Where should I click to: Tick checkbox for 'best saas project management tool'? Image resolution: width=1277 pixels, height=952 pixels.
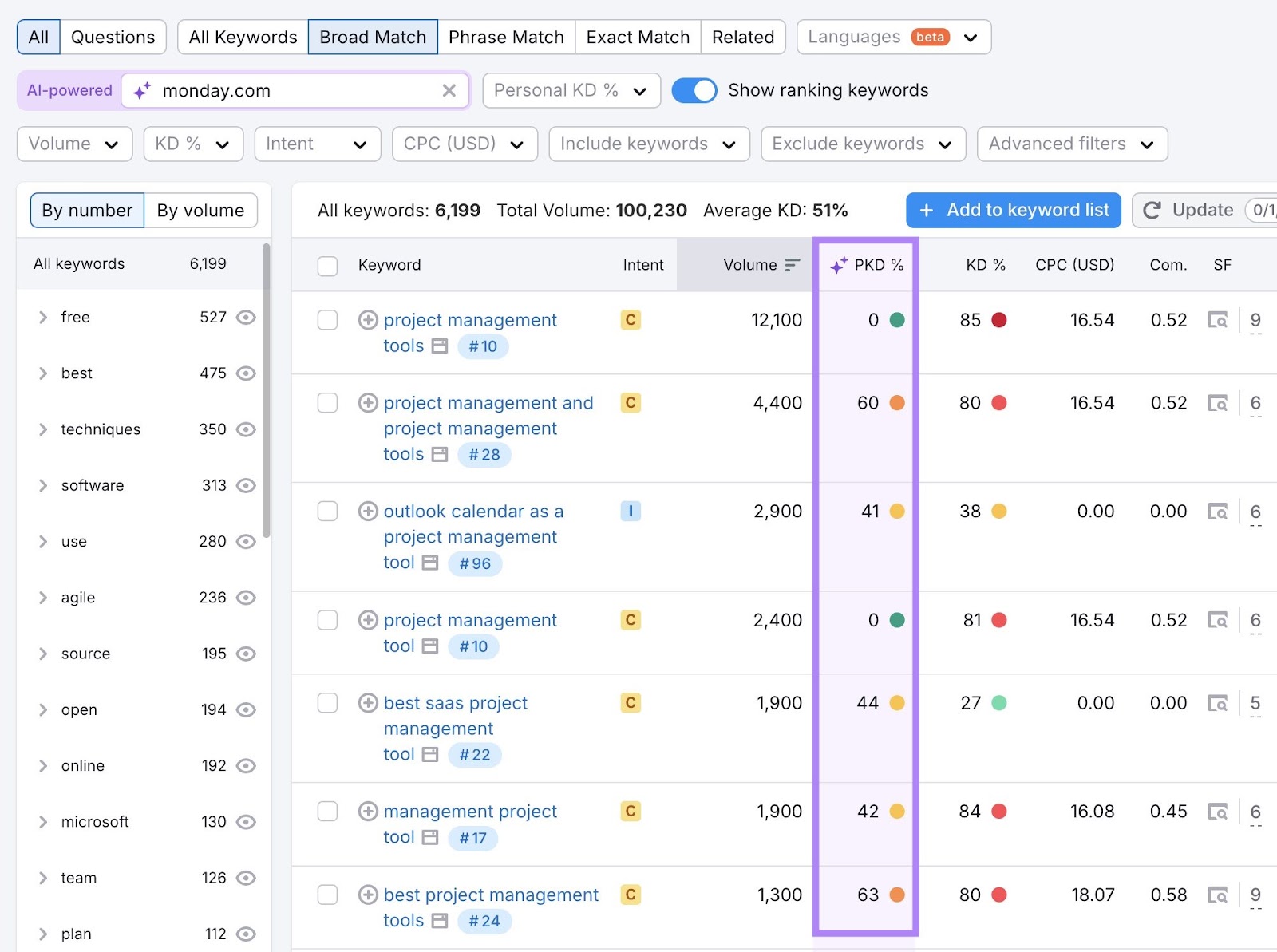pyautogui.click(x=327, y=703)
